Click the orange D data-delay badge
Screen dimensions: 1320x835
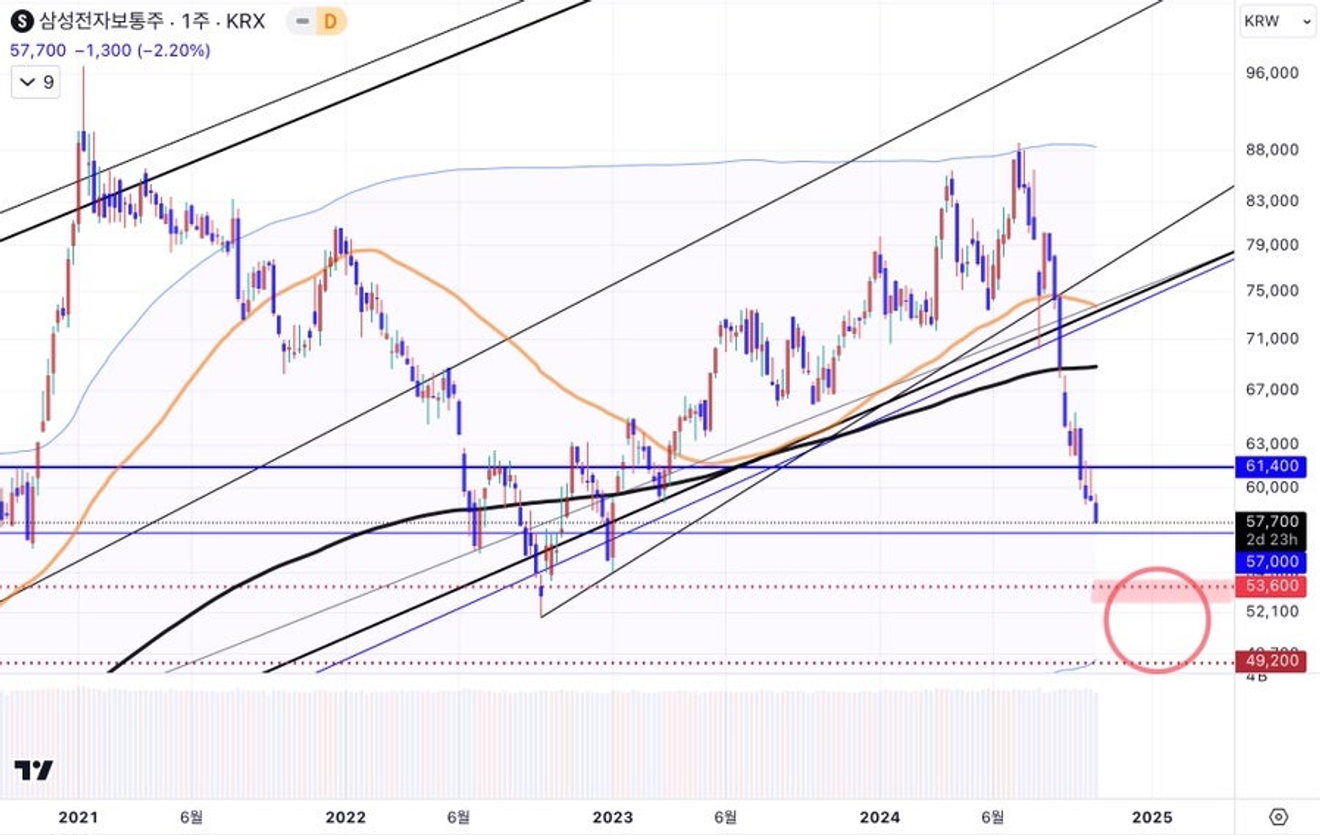[332, 21]
